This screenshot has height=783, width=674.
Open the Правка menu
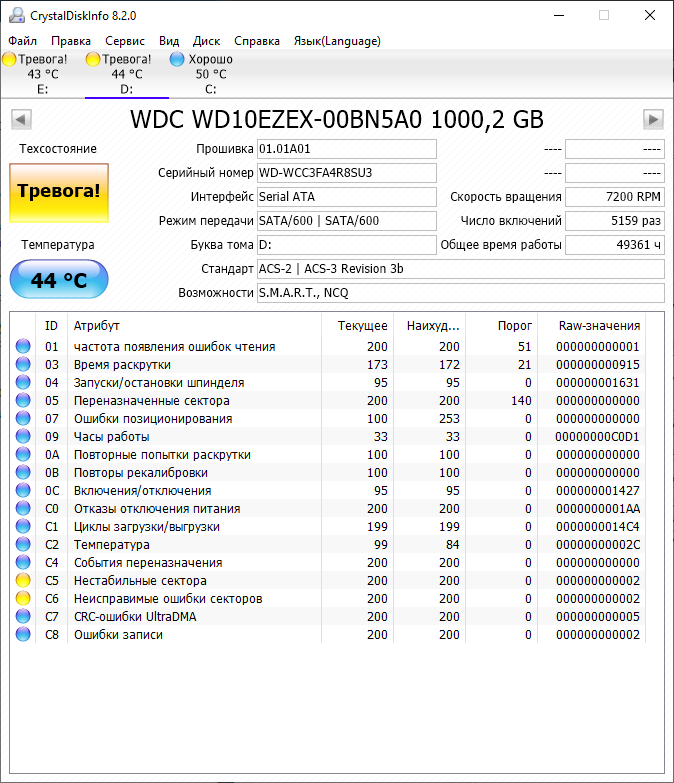71,41
